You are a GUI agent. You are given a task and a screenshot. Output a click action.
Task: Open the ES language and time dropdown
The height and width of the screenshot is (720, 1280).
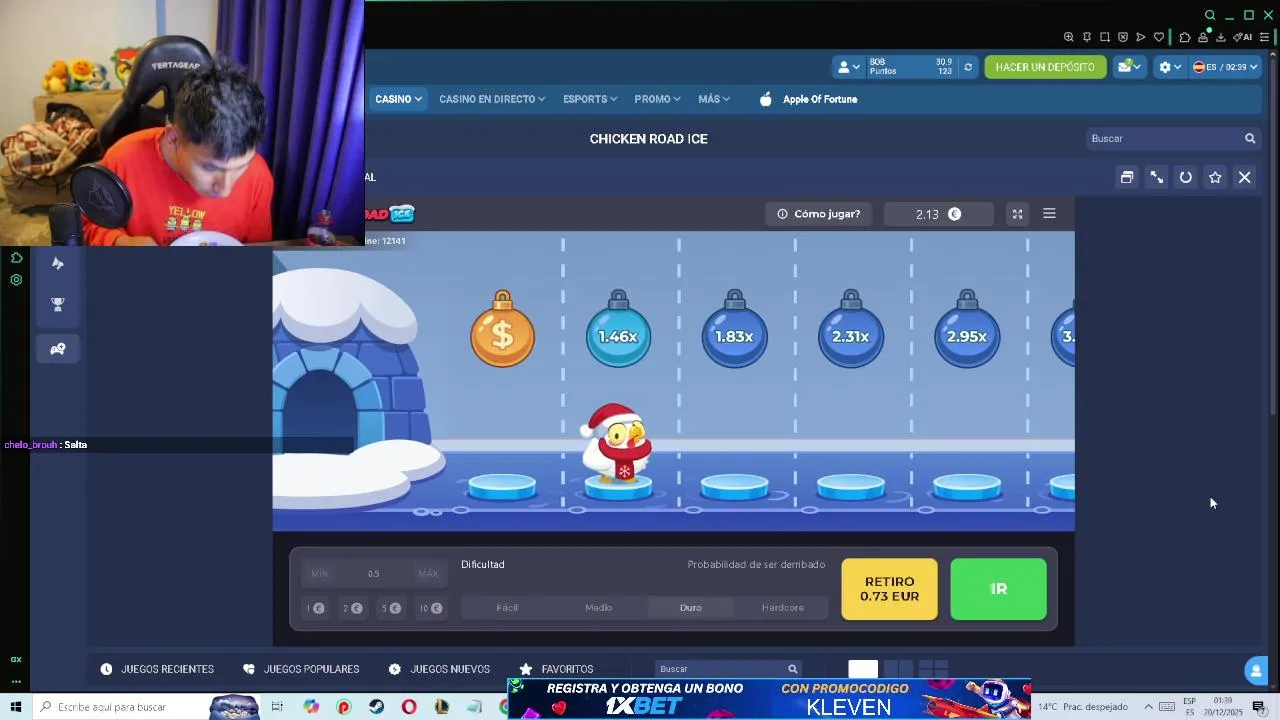pyautogui.click(x=1225, y=67)
